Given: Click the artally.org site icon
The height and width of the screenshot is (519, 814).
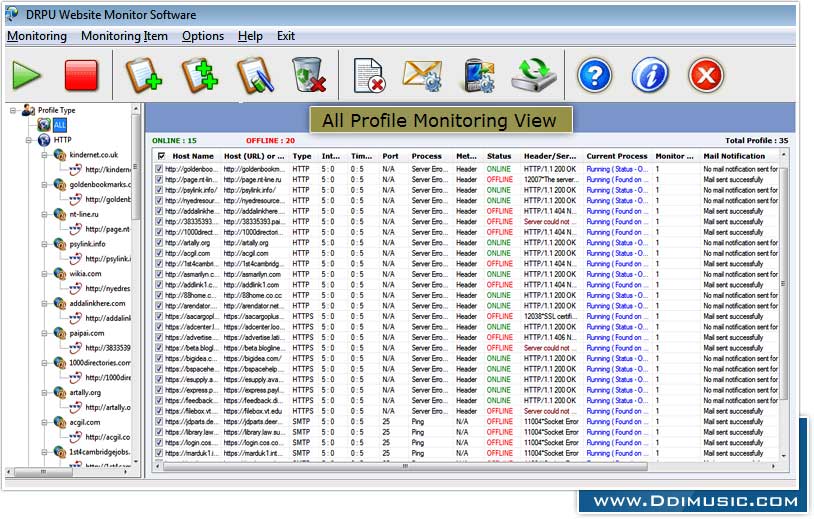Looking at the screenshot, I should coord(60,392).
